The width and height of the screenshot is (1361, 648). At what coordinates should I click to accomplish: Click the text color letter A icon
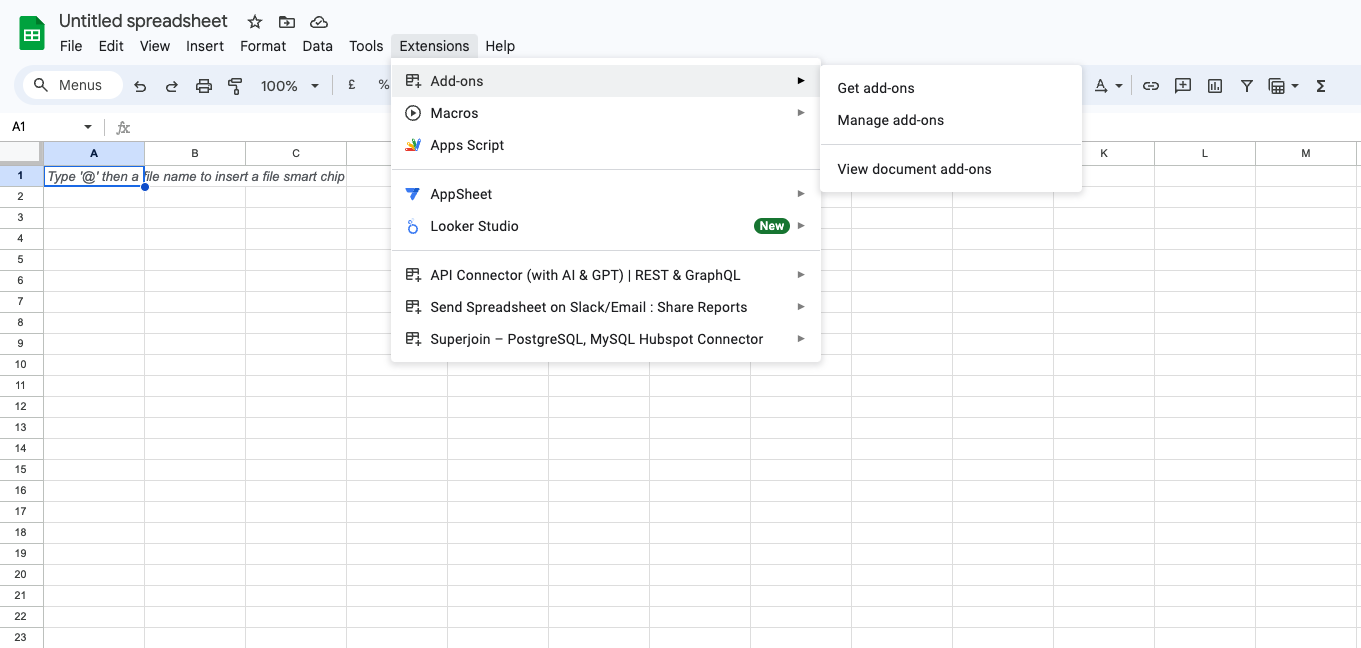(1101, 86)
